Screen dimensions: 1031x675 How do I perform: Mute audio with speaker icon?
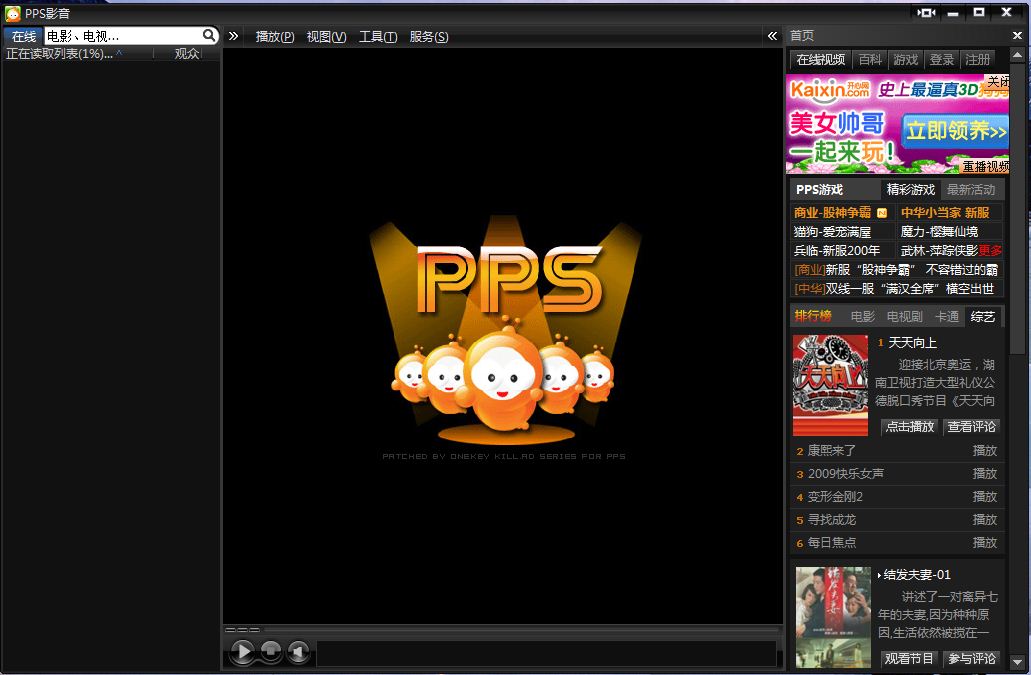[299, 651]
